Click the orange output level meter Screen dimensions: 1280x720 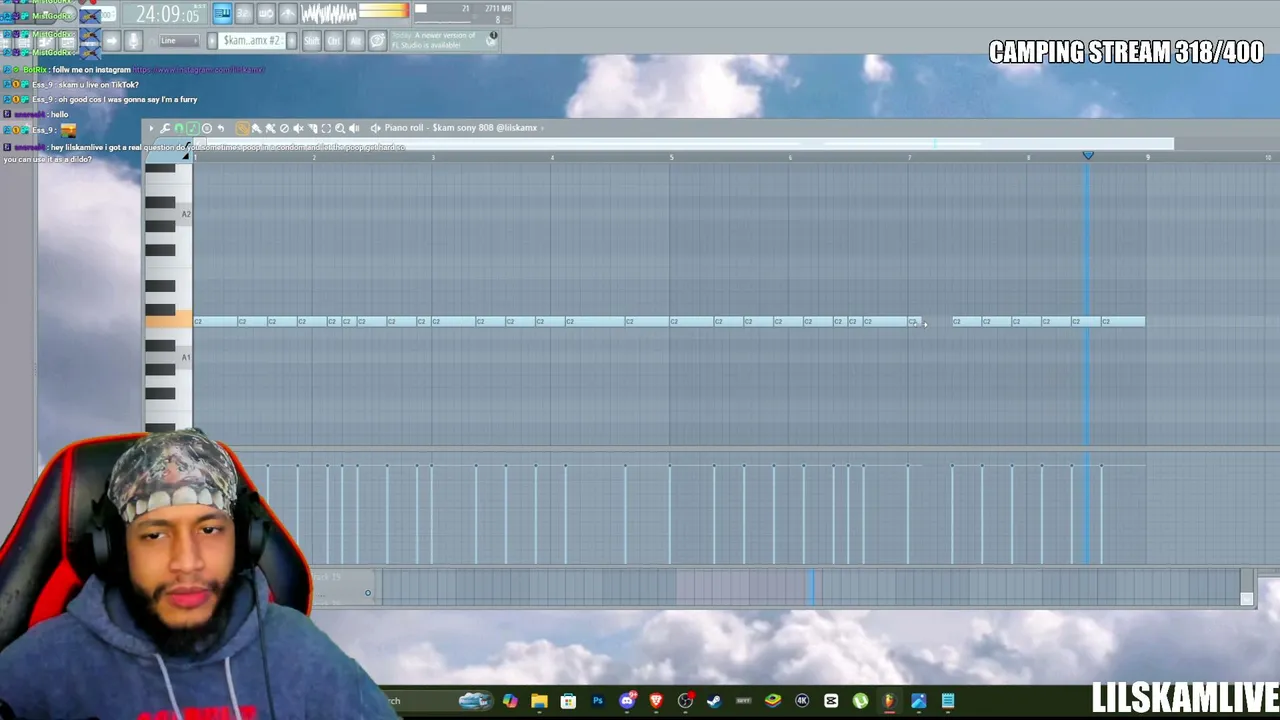[384, 11]
